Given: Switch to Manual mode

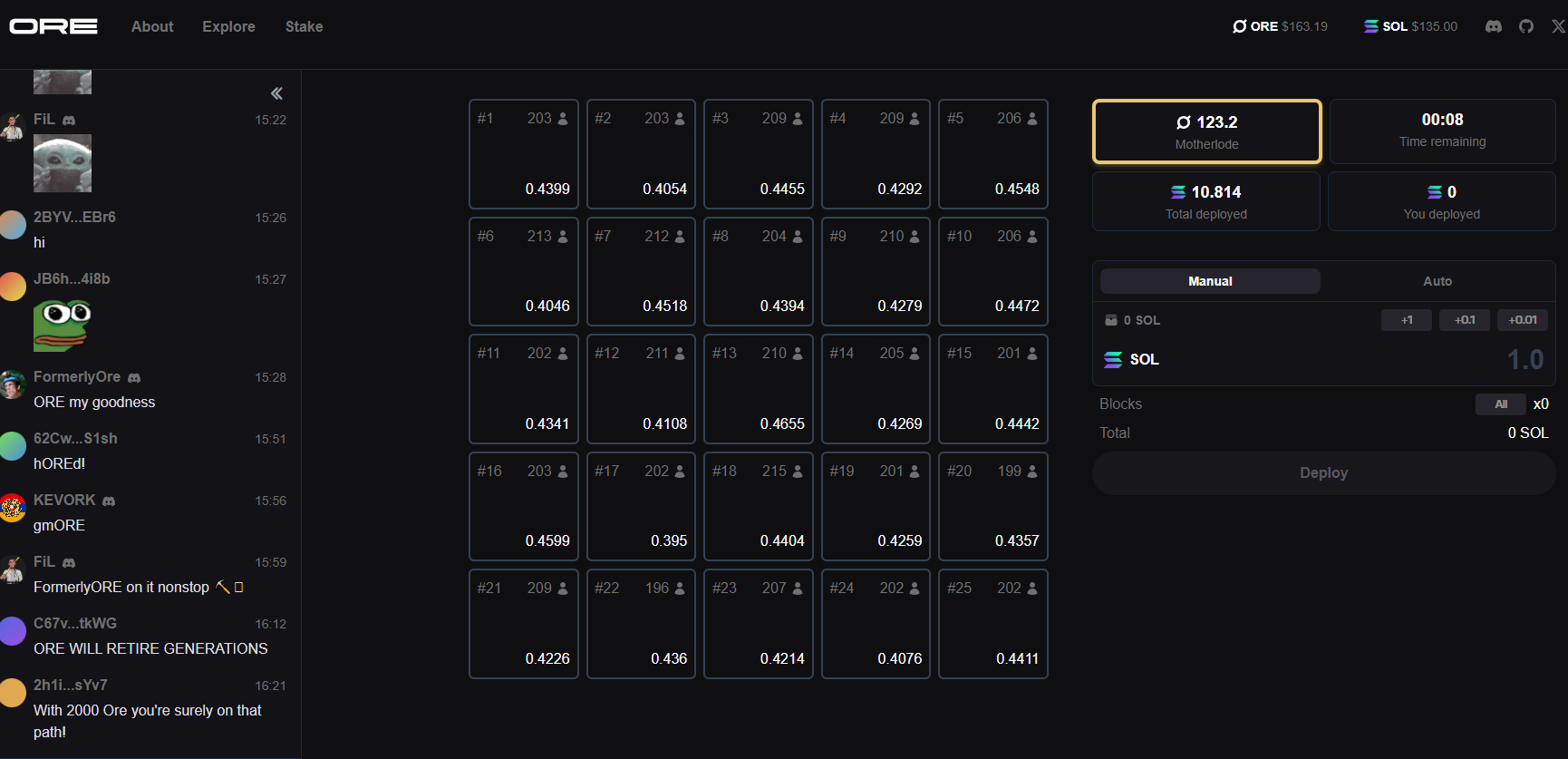Looking at the screenshot, I should pyautogui.click(x=1210, y=281).
